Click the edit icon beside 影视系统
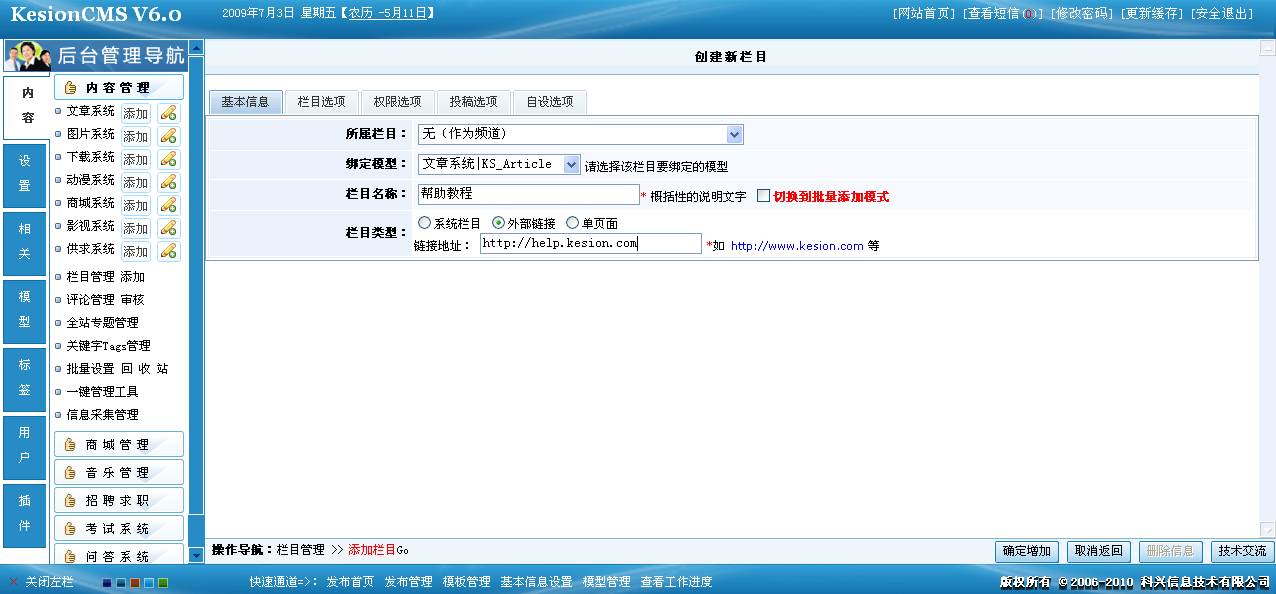This screenshot has height=594, width=1276. click(168, 228)
